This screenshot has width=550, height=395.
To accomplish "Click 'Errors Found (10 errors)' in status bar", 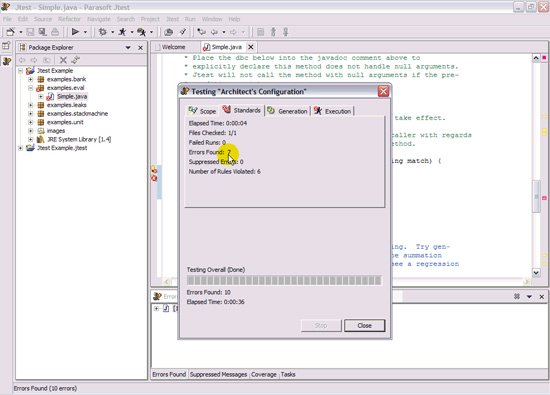I will point(45,388).
